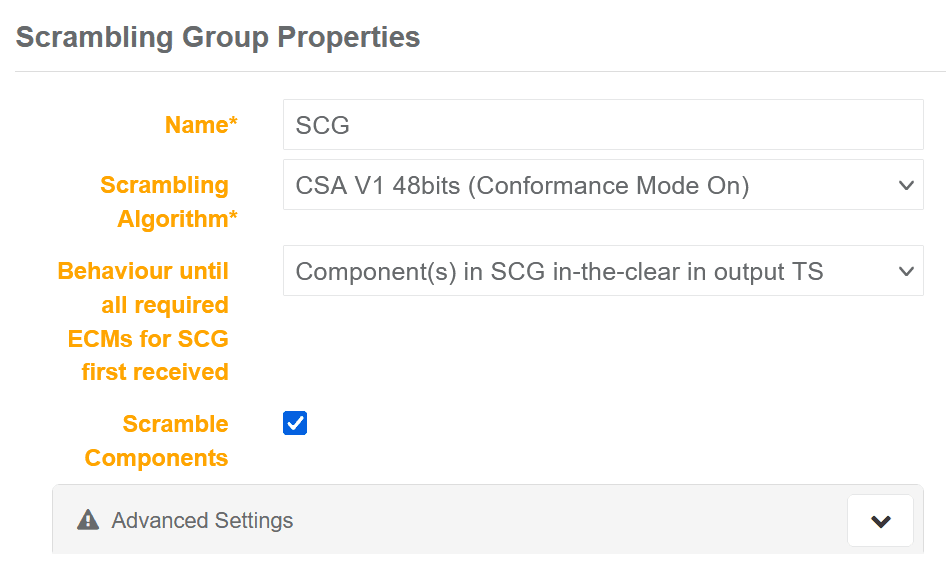Click the SCG text in Name field

[x=322, y=126]
